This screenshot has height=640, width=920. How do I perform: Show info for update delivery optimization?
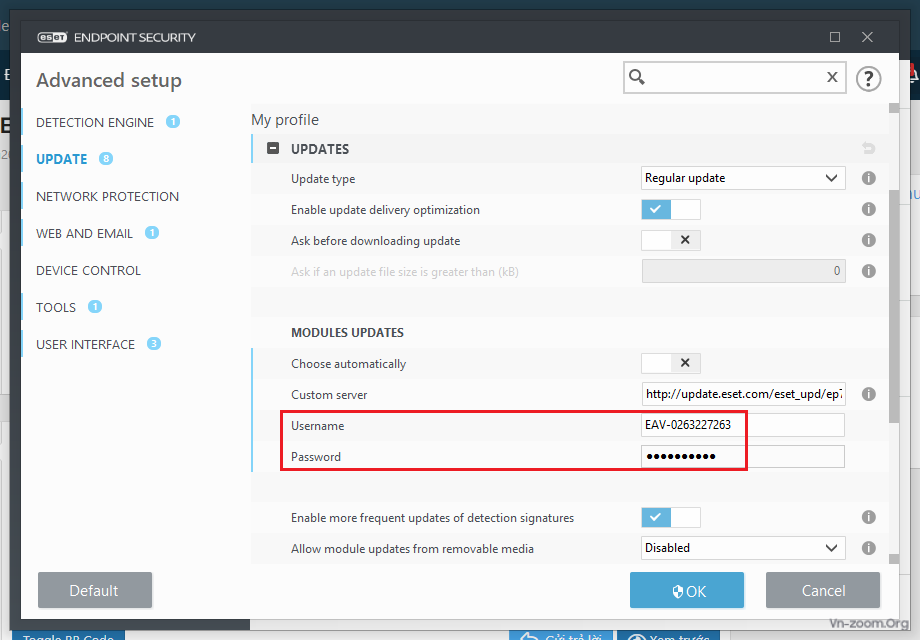point(868,209)
